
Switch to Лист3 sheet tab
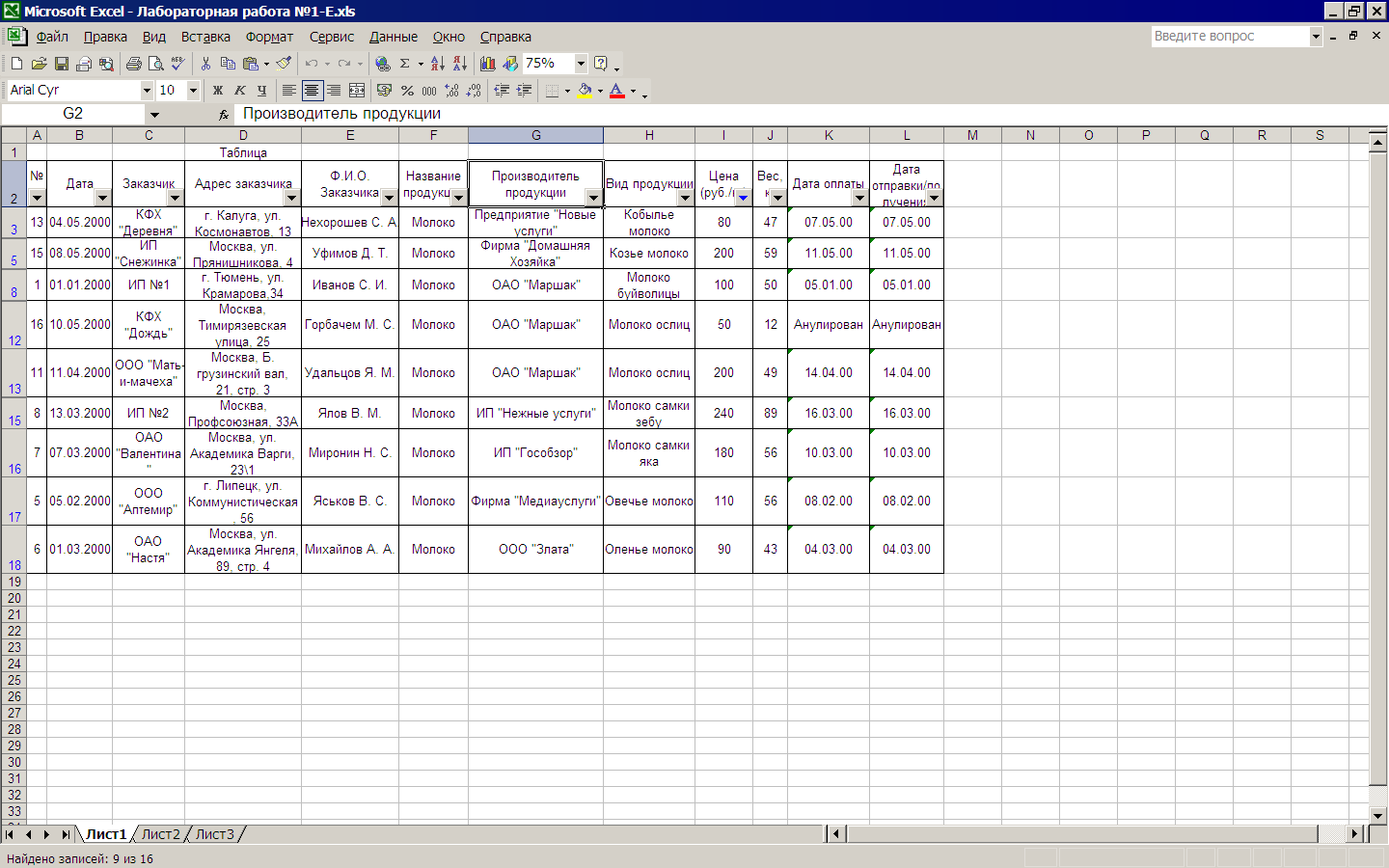[214, 834]
